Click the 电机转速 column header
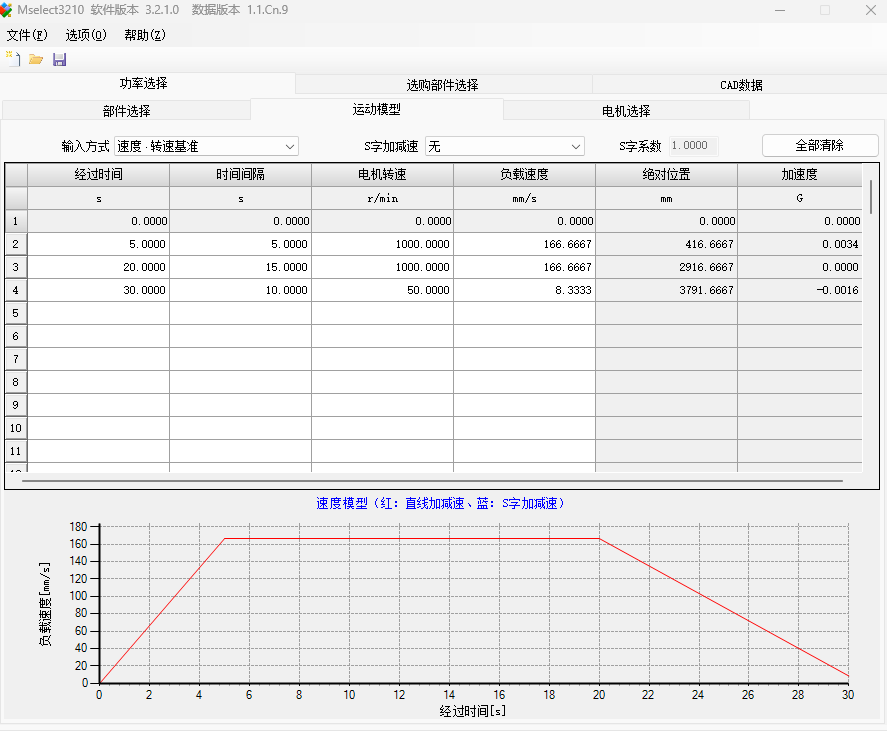Image resolution: width=887 pixels, height=731 pixels. coord(382,175)
